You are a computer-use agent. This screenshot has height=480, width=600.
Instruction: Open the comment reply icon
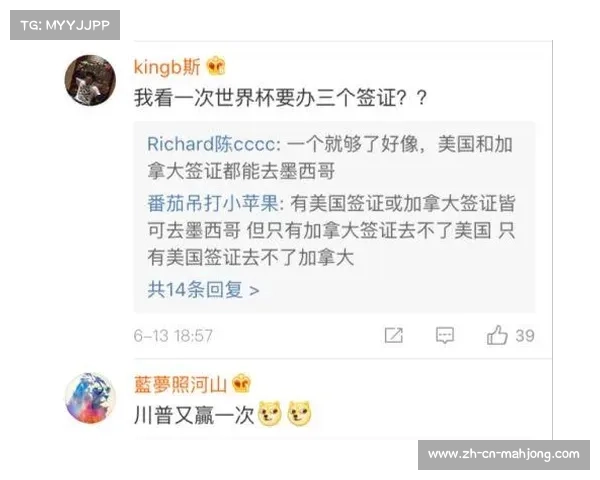445,336
